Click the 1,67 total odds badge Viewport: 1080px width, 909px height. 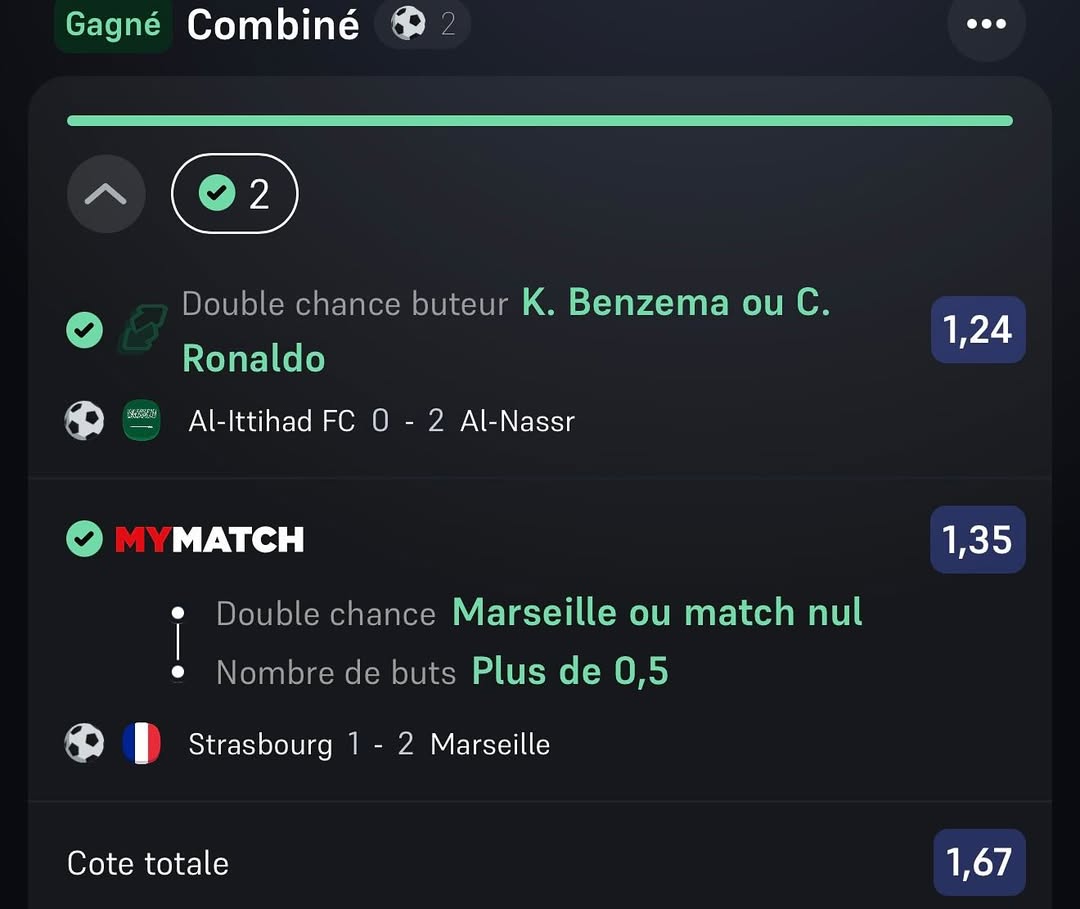pyautogui.click(x=979, y=862)
